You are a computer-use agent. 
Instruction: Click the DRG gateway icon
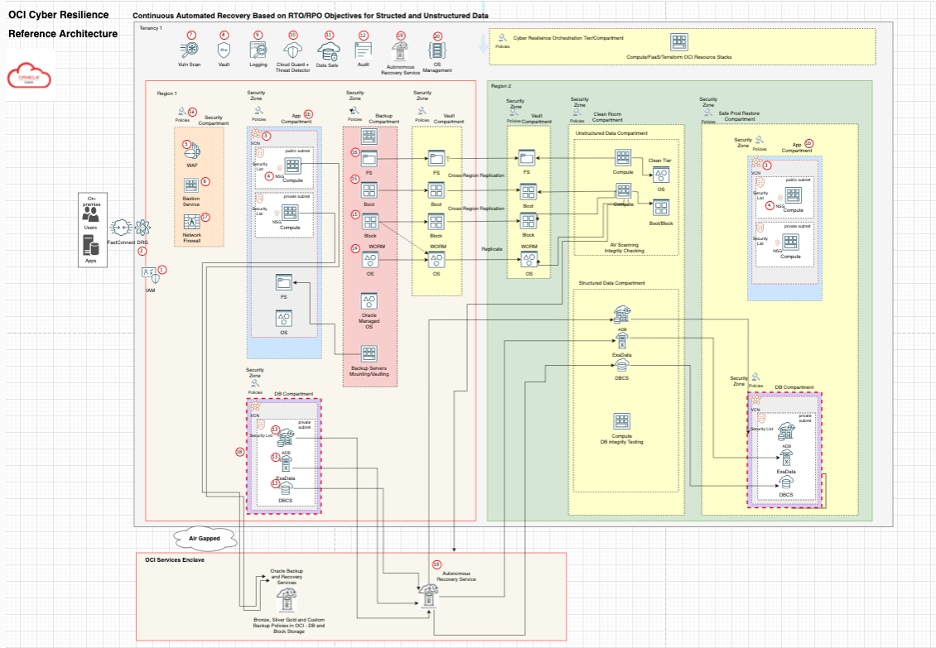click(x=142, y=226)
